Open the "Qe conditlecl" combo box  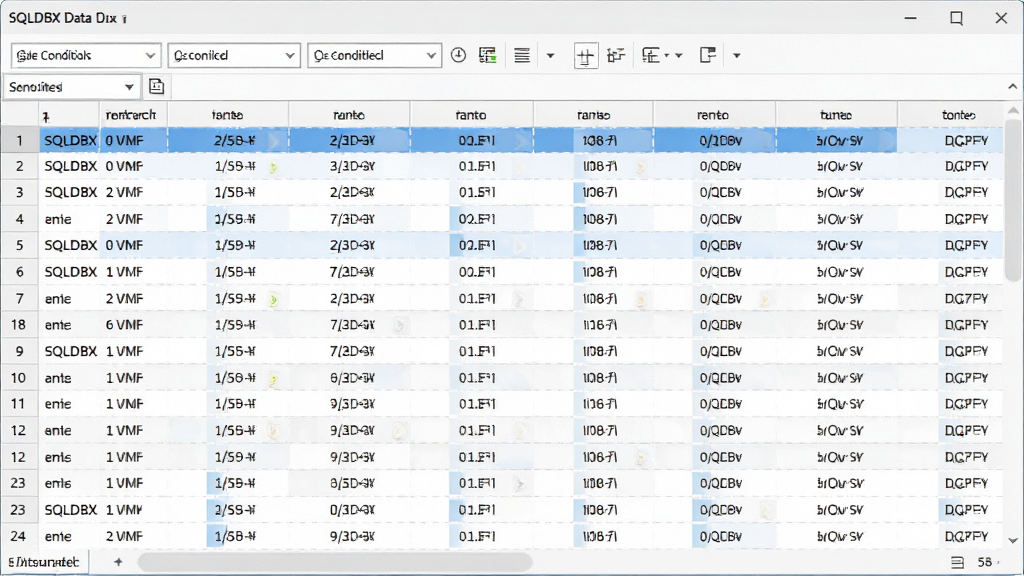click(374, 56)
